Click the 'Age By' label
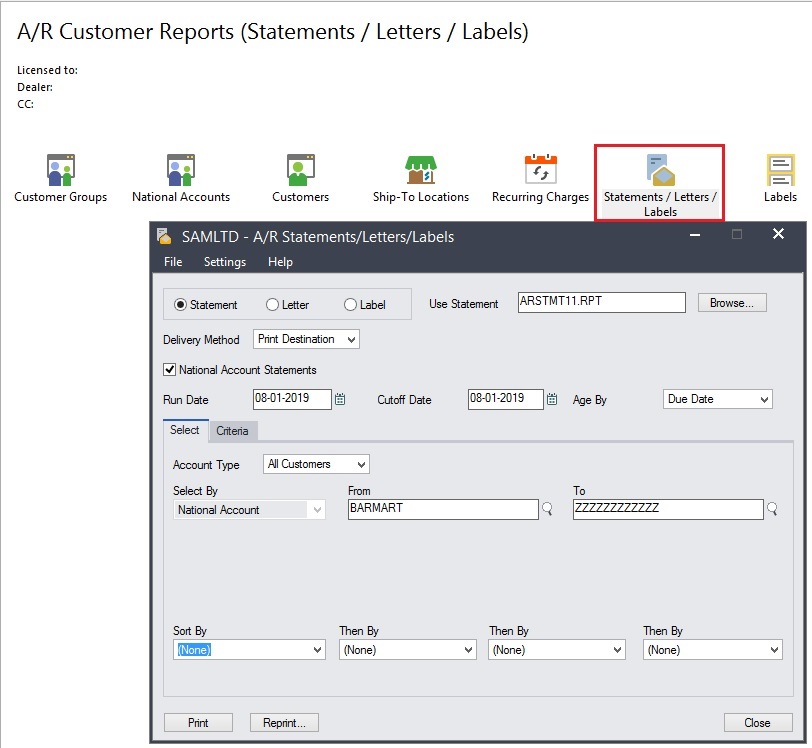The height and width of the screenshot is (748, 812). 589,400
